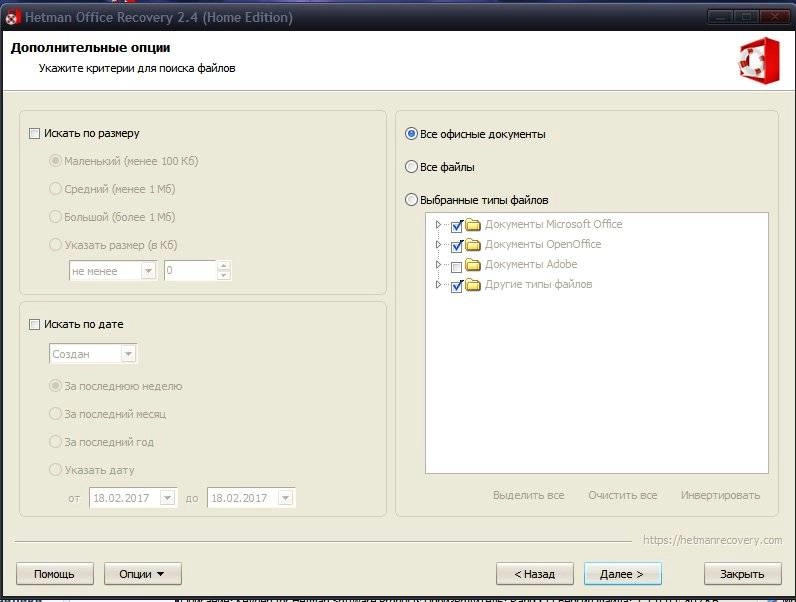The height and width of the screenshot is (602, 796).
Task: Go back with the < Назад button
Action: (x=535, y=574)
